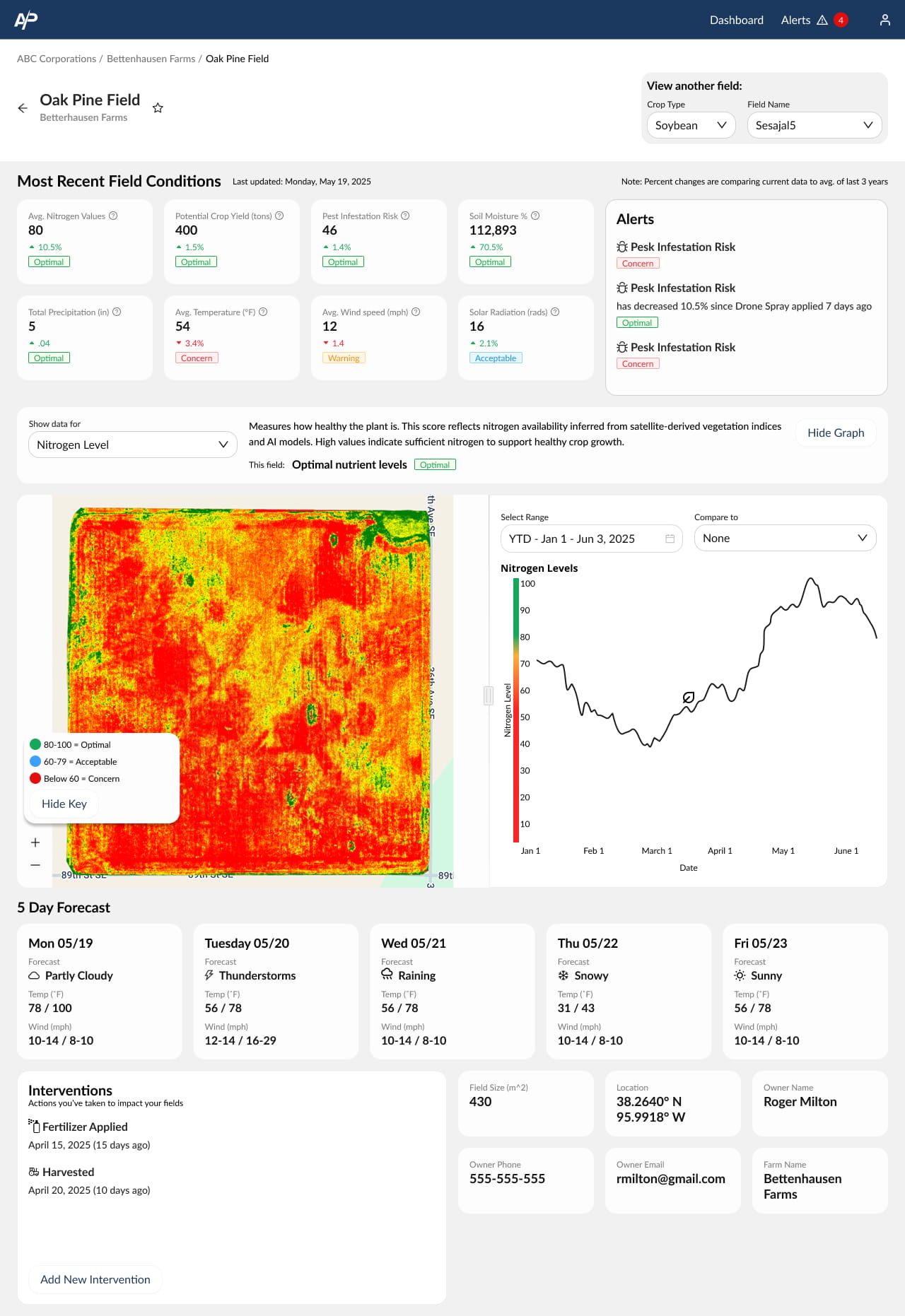Click help icon beside Solar Radiation
This screenshot has height=1316, width=905.
555,312
